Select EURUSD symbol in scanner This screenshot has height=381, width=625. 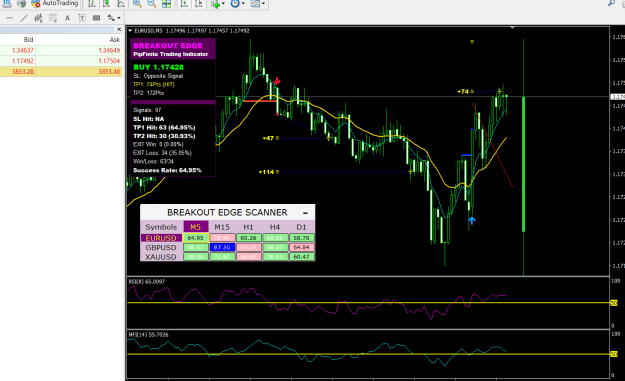coord(161,238)
